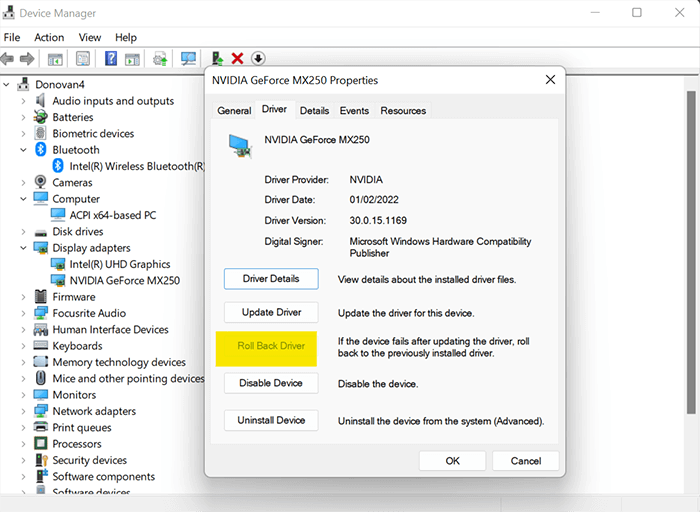
Task: Click Scan for hardware changes monitor icon
Action: [x=188, y=58]
